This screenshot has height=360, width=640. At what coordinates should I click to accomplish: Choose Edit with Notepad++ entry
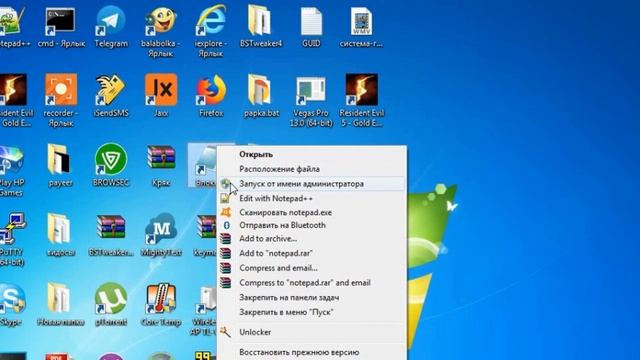point(312,198)
